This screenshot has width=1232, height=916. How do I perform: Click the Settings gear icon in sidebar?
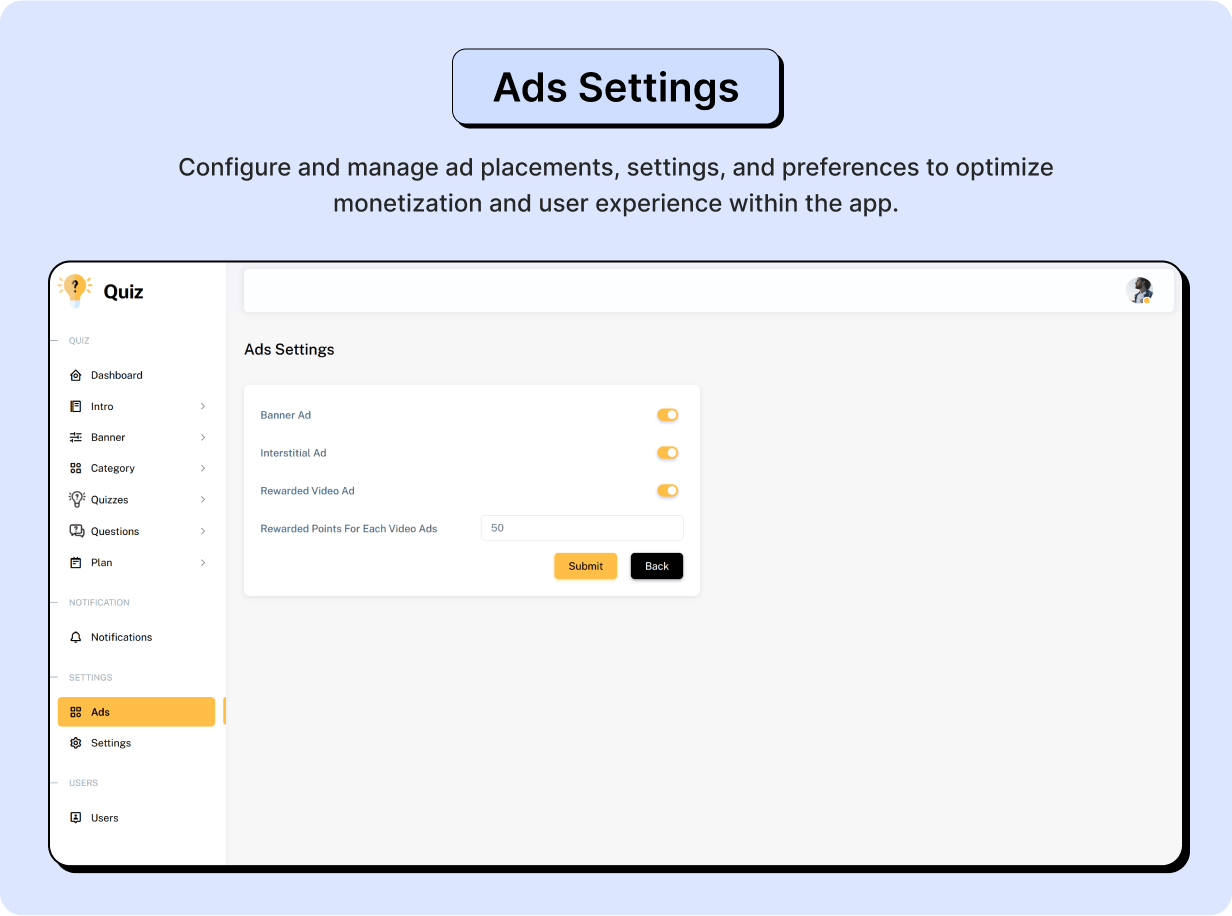point(76,743)
